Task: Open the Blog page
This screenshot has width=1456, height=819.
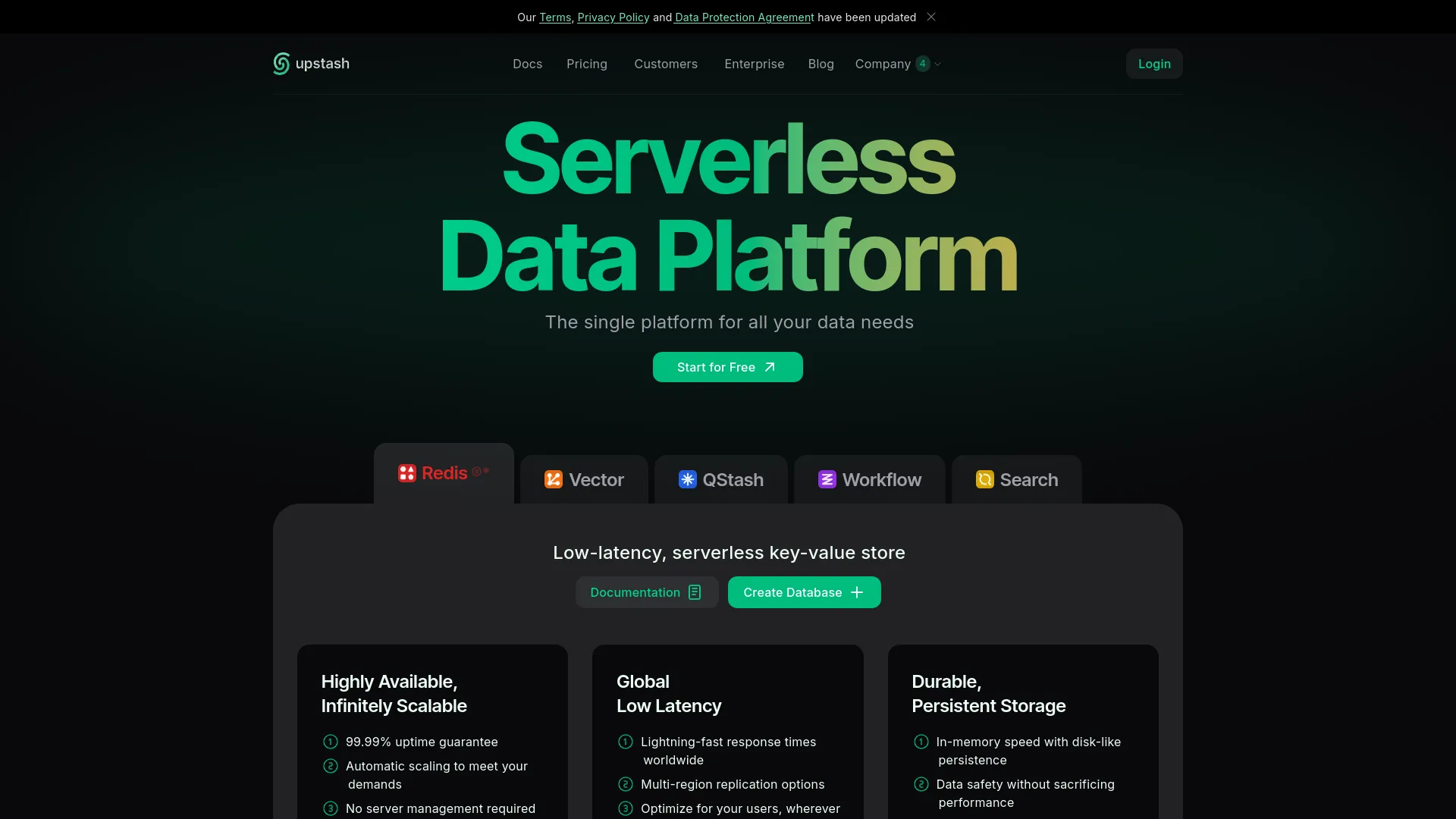Action: click(821, 64)
